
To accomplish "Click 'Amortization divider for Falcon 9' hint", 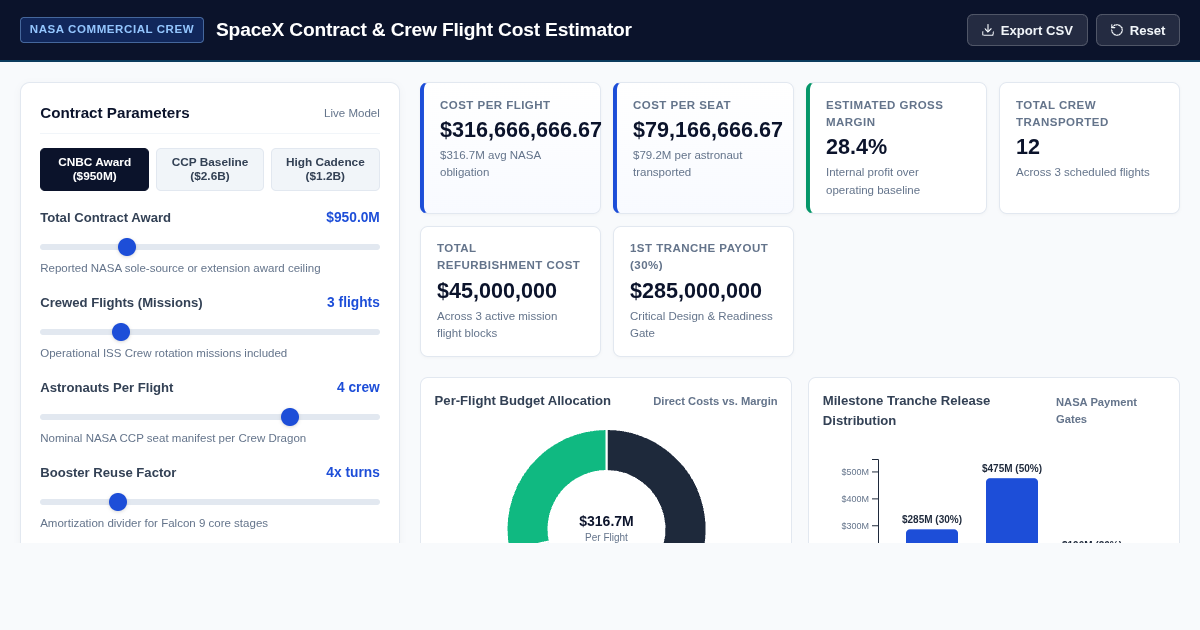I will pos(154,523).
